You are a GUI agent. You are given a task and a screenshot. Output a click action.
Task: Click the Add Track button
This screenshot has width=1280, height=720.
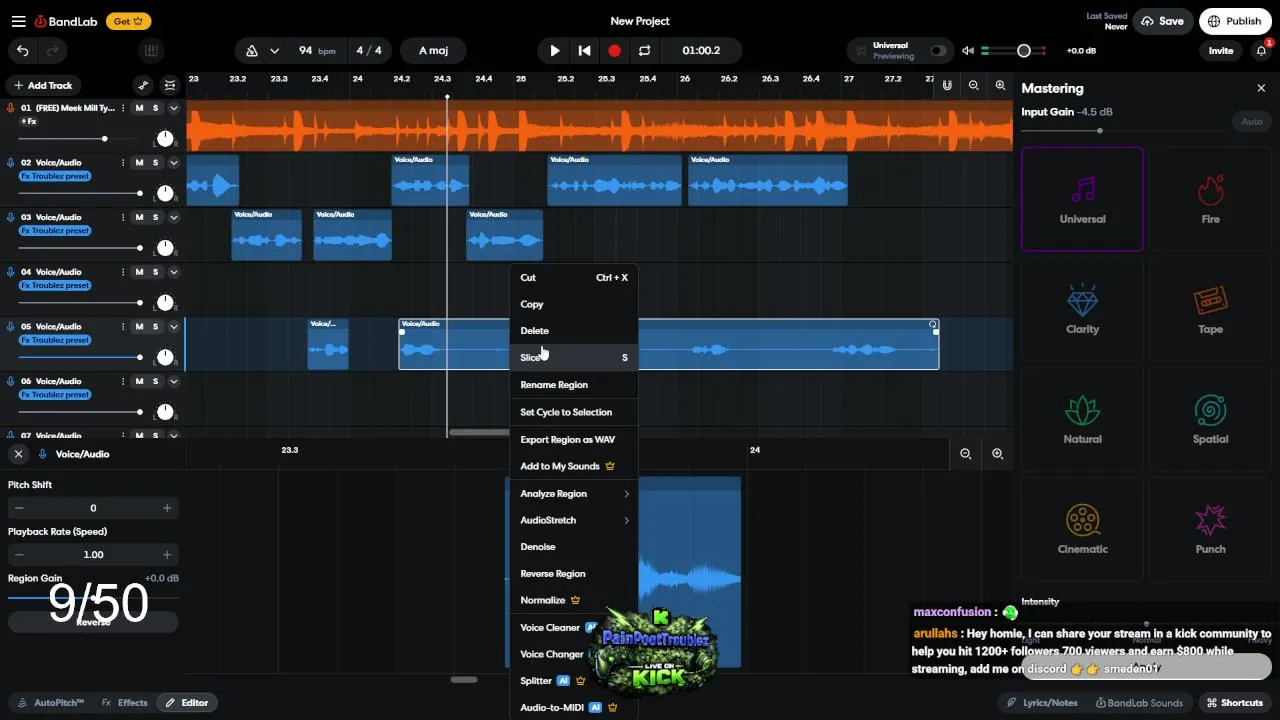coord(43,86)
